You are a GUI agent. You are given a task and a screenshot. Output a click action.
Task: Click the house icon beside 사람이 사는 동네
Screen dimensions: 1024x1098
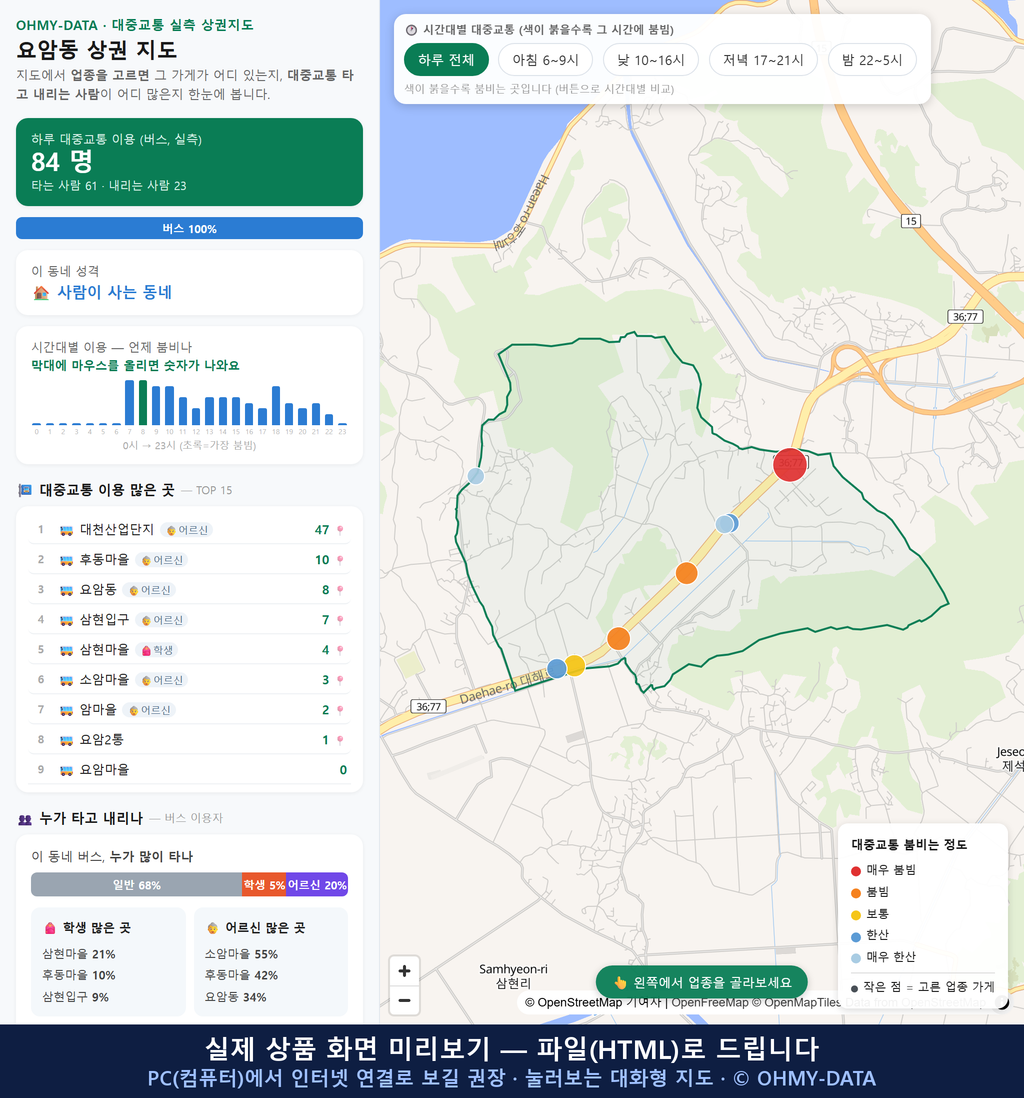[41, 293]
